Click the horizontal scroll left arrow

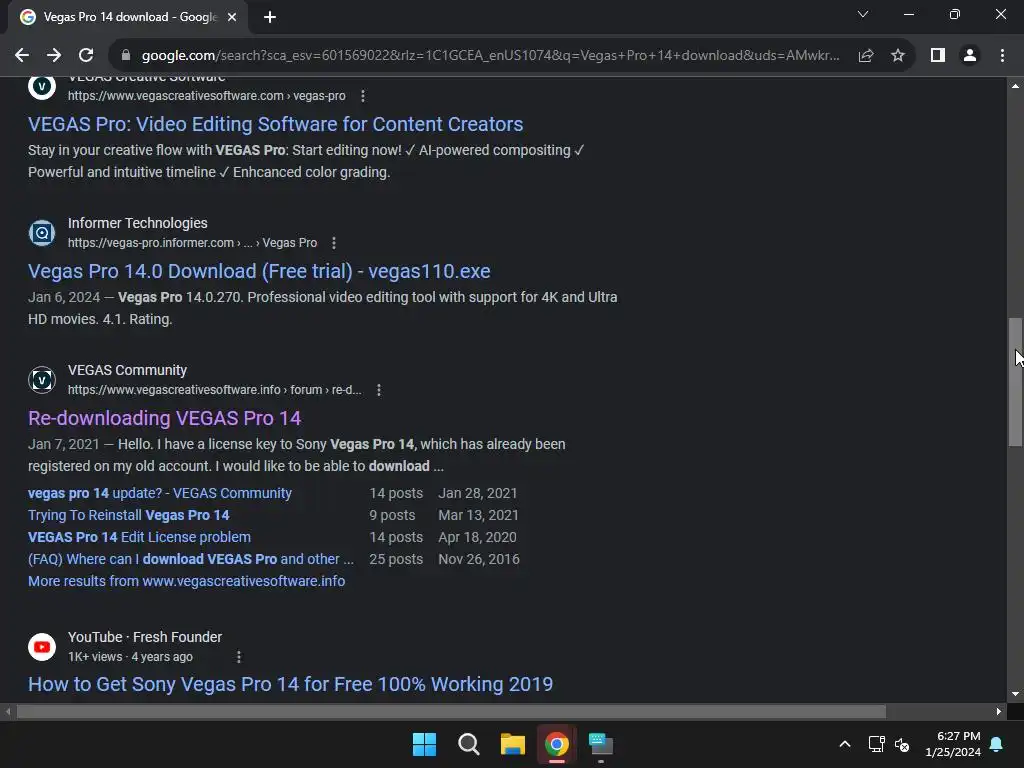[8, 712]
